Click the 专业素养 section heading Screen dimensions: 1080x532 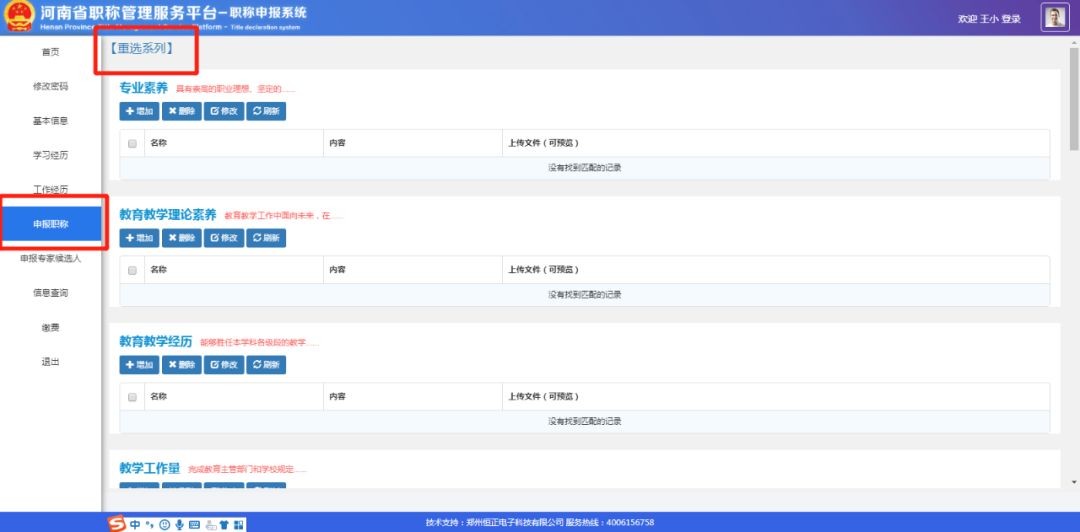143,88
